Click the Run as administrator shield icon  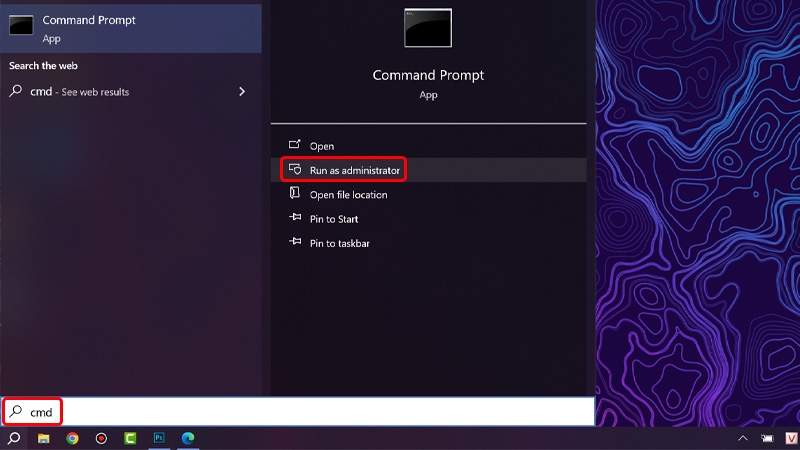[295, 169]
